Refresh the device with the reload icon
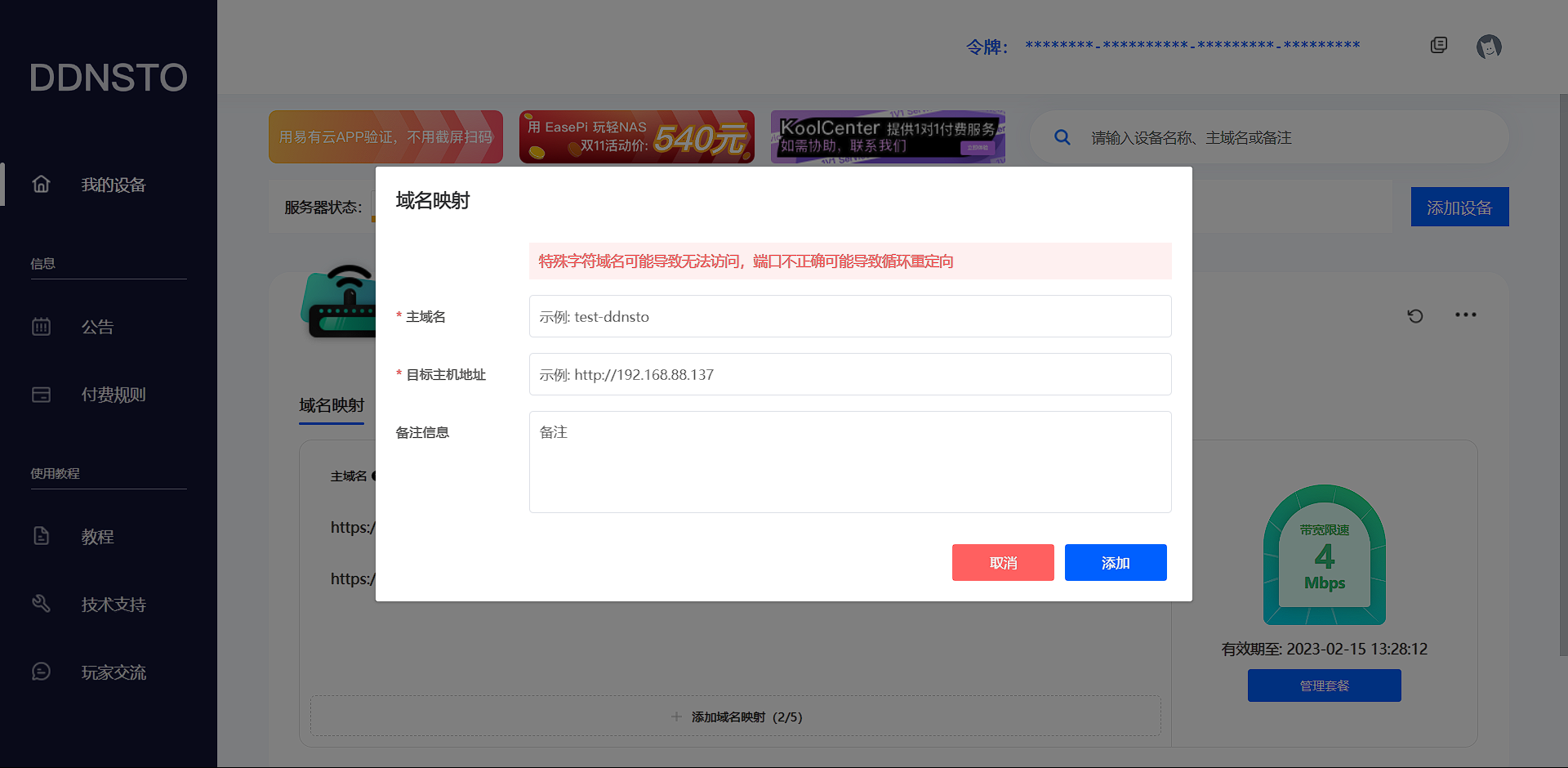This screenshot has width=1568, height=768. tap(1415, 315)
